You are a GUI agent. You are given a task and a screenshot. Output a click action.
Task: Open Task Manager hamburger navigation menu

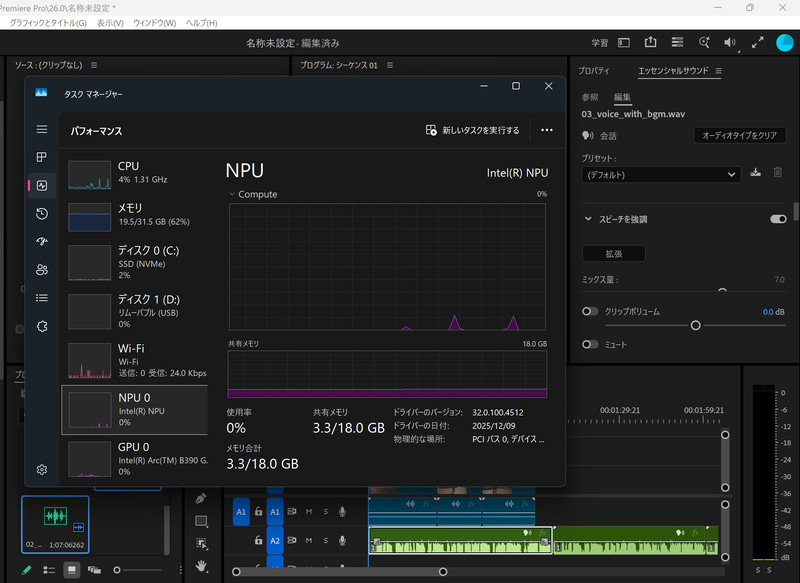42,129
